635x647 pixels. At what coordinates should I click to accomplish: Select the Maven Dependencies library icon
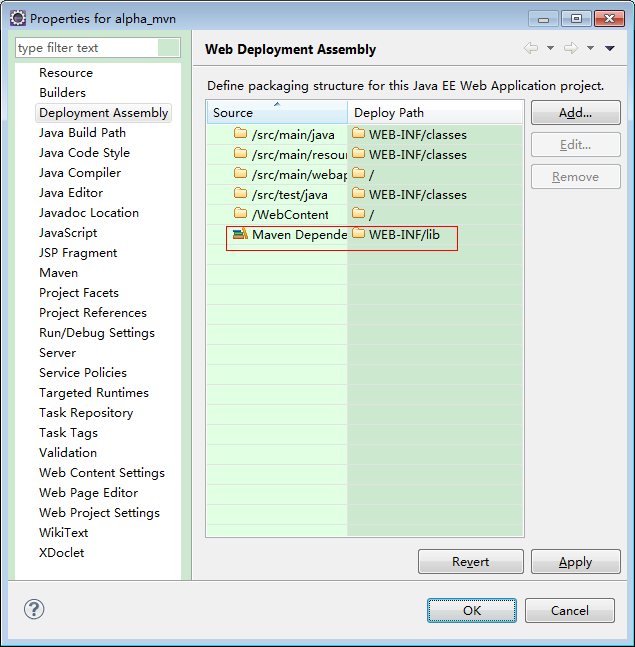coord(240,234)
